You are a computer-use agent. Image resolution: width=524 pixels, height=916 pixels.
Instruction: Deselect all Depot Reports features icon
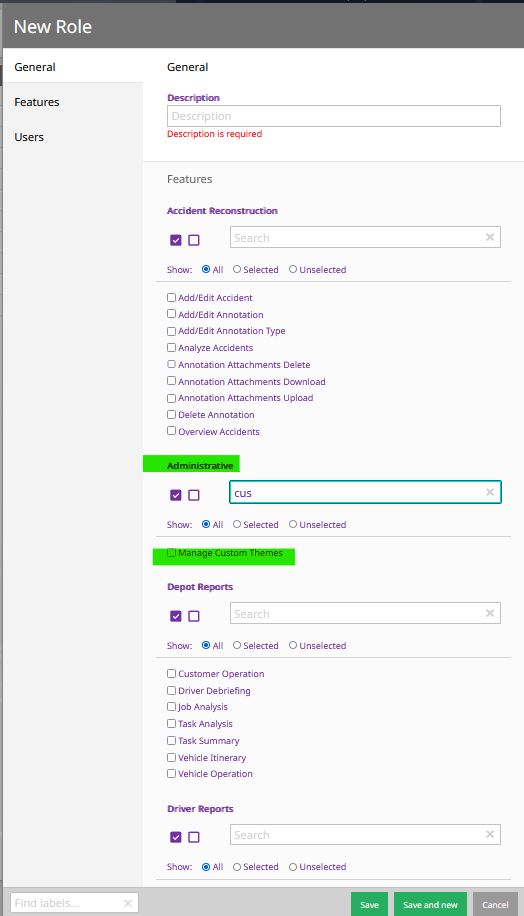(194, 616)
